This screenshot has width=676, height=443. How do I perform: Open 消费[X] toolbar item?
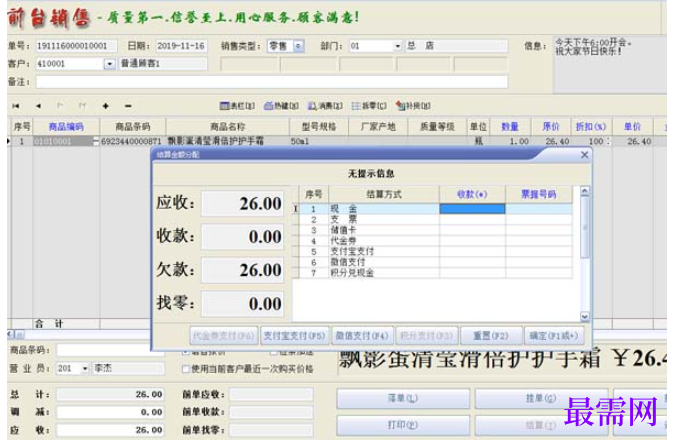tap(325, 106)
